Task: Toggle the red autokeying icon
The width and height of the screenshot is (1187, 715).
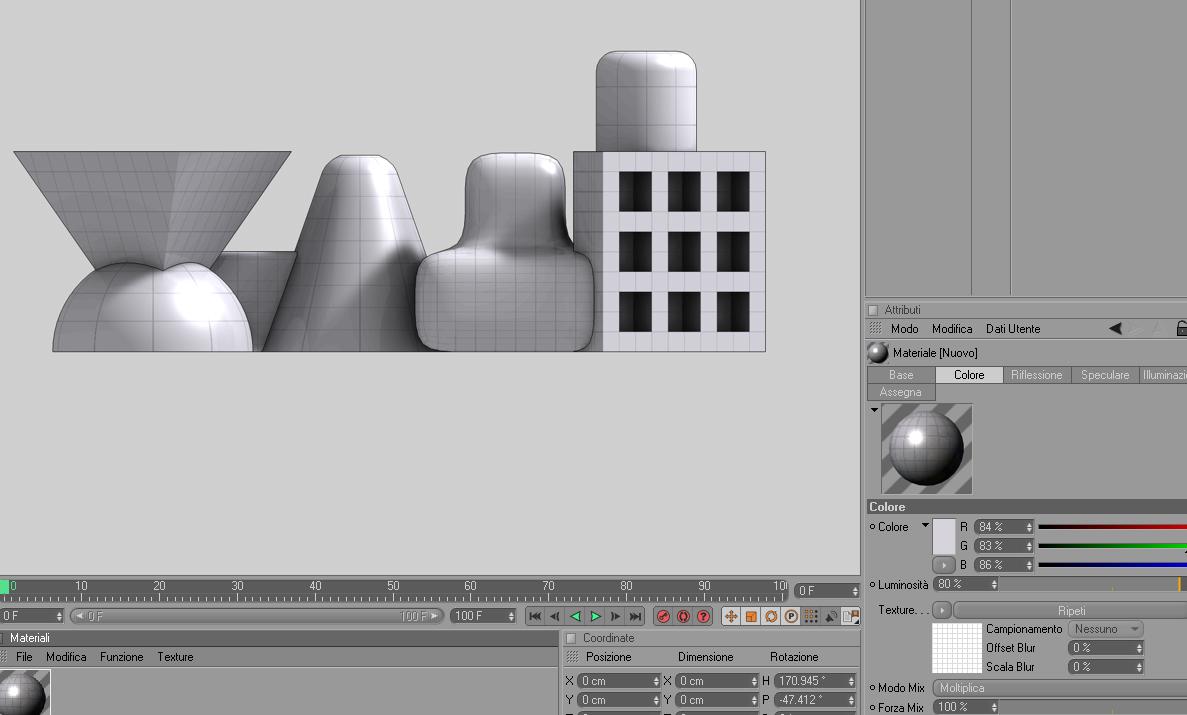Action: click(x=683, y=617)
